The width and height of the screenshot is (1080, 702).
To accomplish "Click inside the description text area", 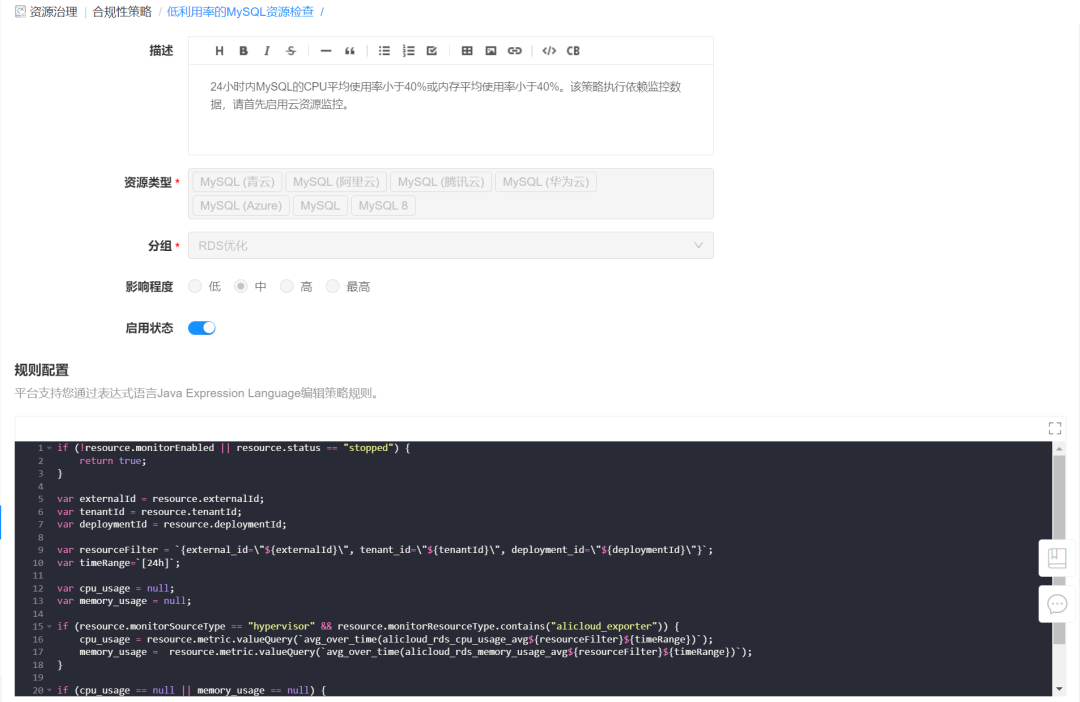I will 450,110.
